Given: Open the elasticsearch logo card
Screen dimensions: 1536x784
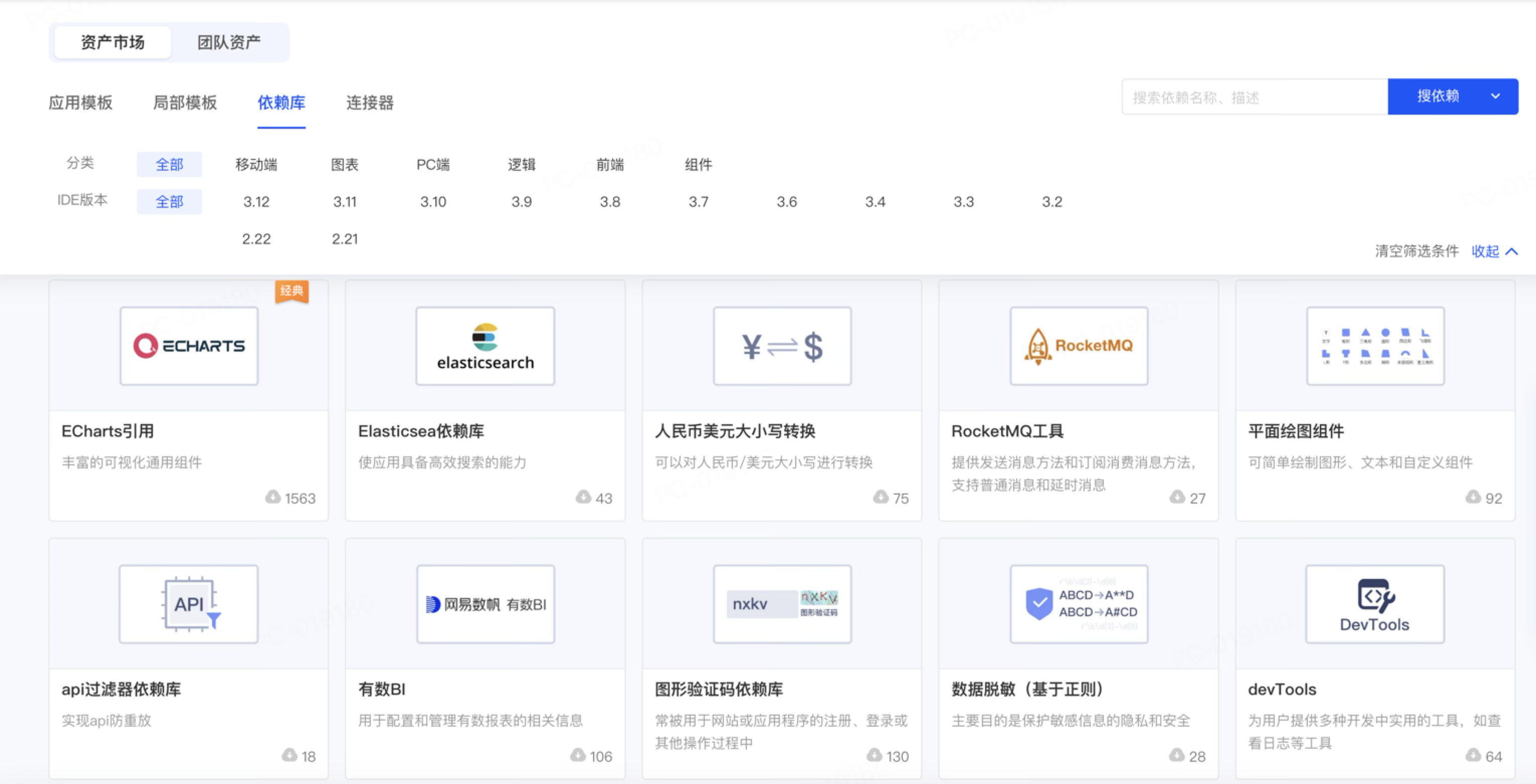Looking at the screenshot, I should 485,346.
